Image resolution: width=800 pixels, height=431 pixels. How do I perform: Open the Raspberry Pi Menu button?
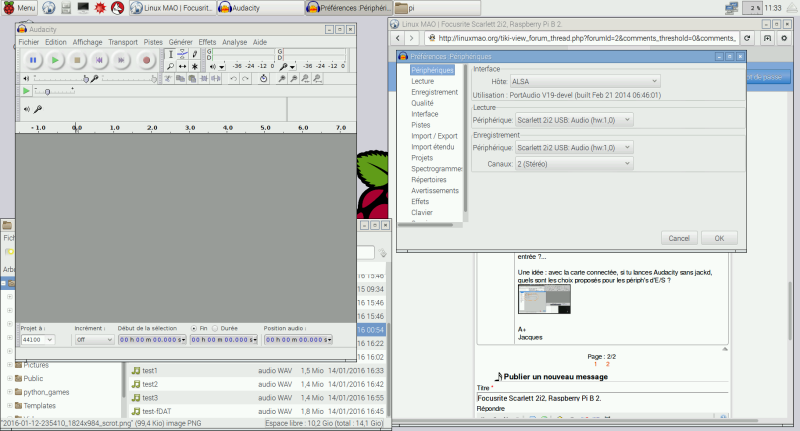(18, 8)
